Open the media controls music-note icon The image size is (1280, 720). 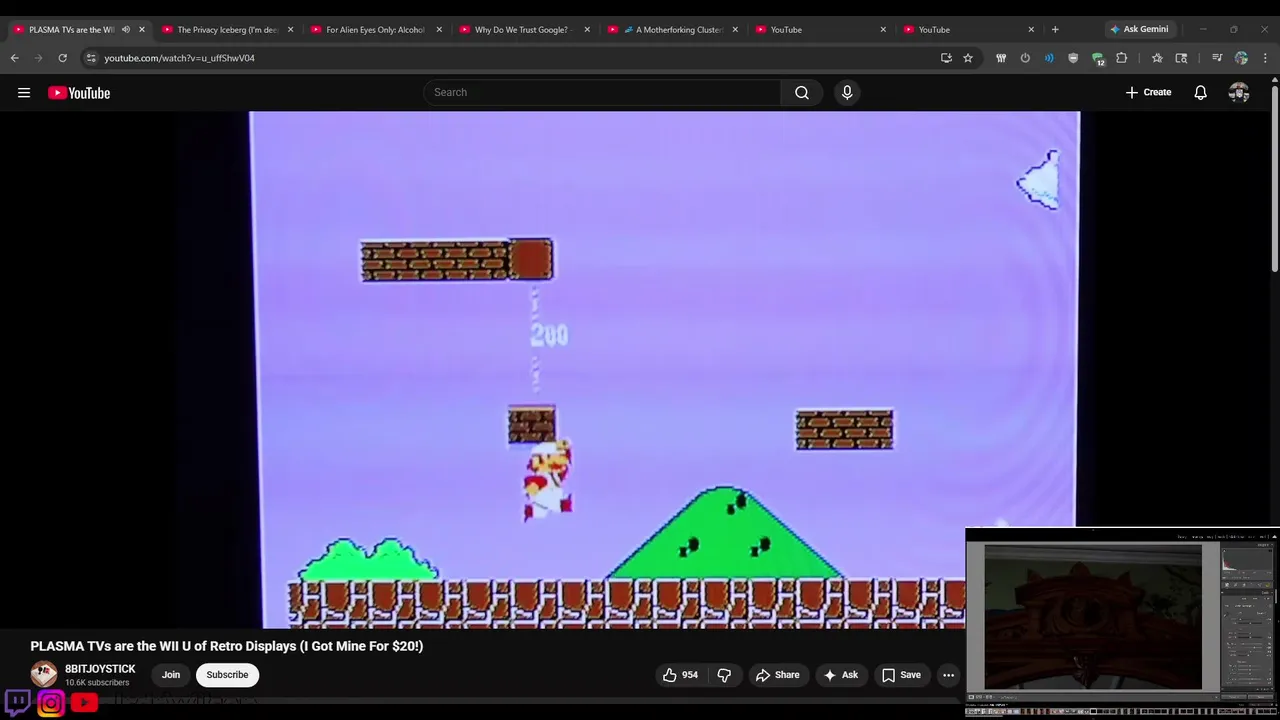(x=1217, y=58)
